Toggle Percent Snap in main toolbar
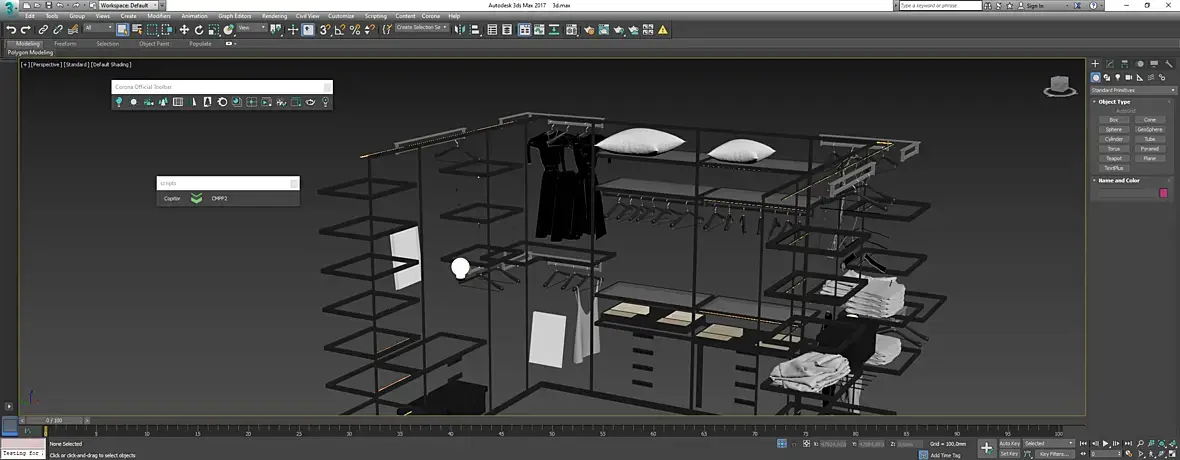 (355, 30)
